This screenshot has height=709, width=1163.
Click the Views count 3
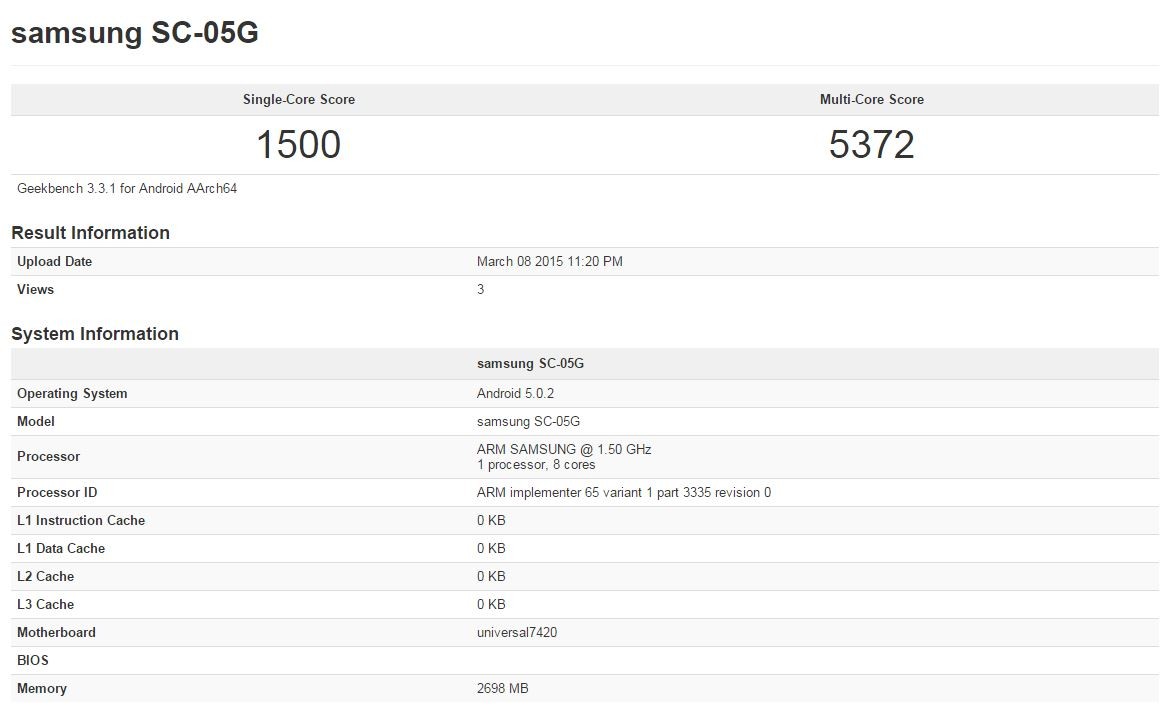coord(481,289)
